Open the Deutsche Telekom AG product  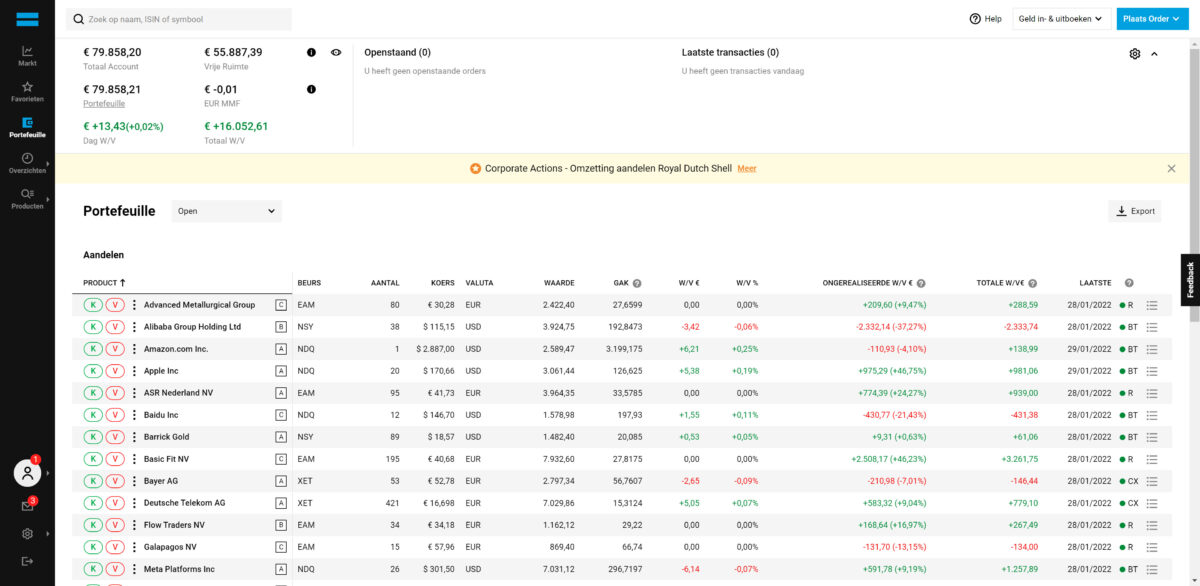pos(185,503)
